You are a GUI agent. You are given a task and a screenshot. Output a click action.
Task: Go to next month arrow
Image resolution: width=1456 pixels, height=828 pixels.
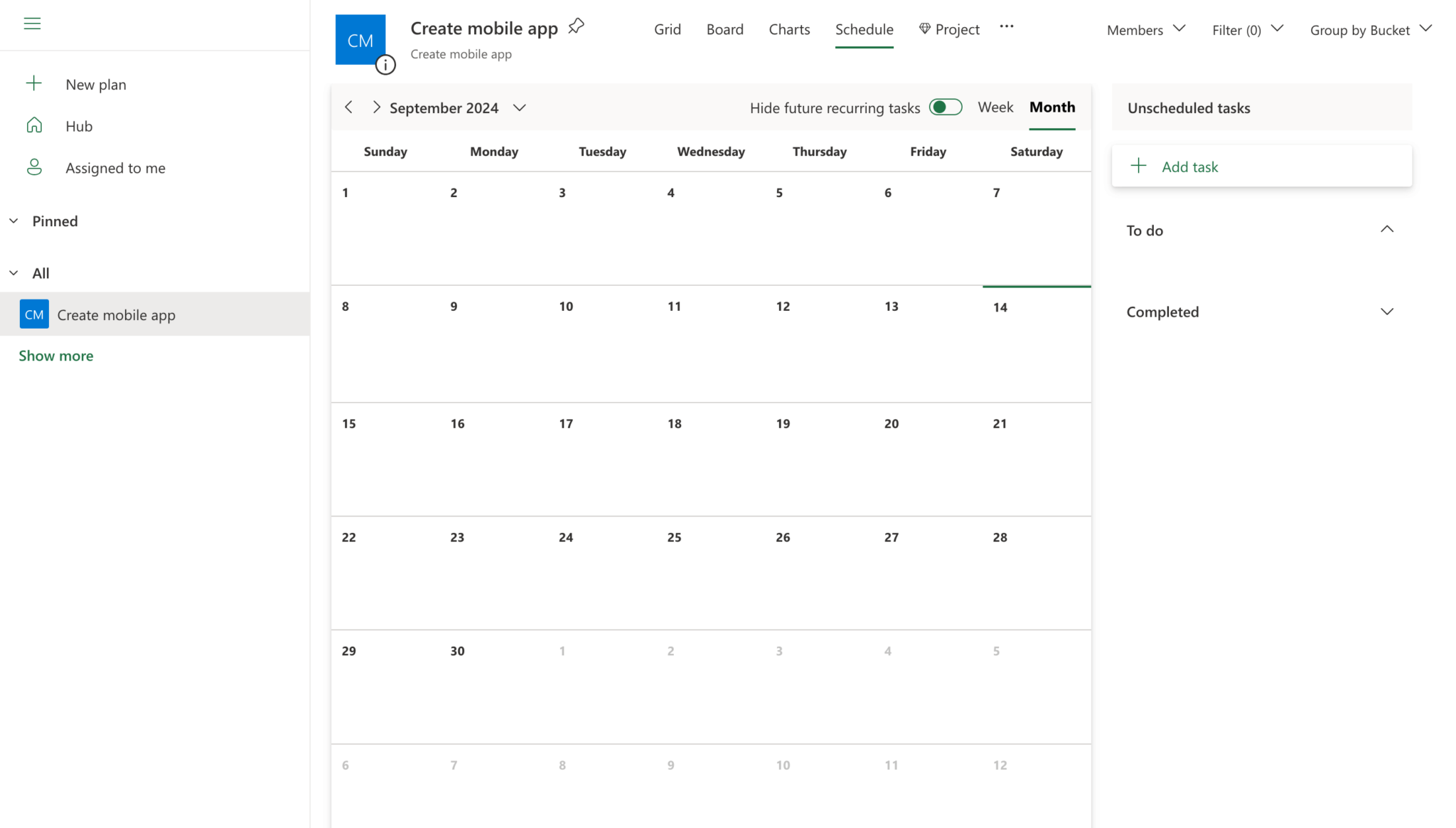pos(376,107)
